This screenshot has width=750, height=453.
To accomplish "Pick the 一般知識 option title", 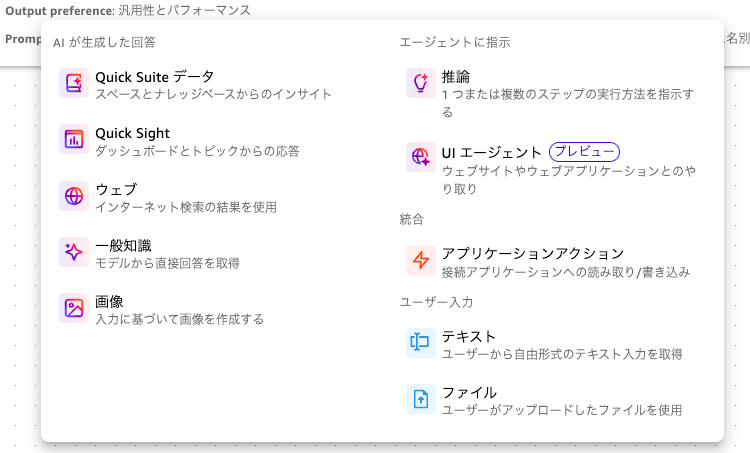I will point(123,245).
